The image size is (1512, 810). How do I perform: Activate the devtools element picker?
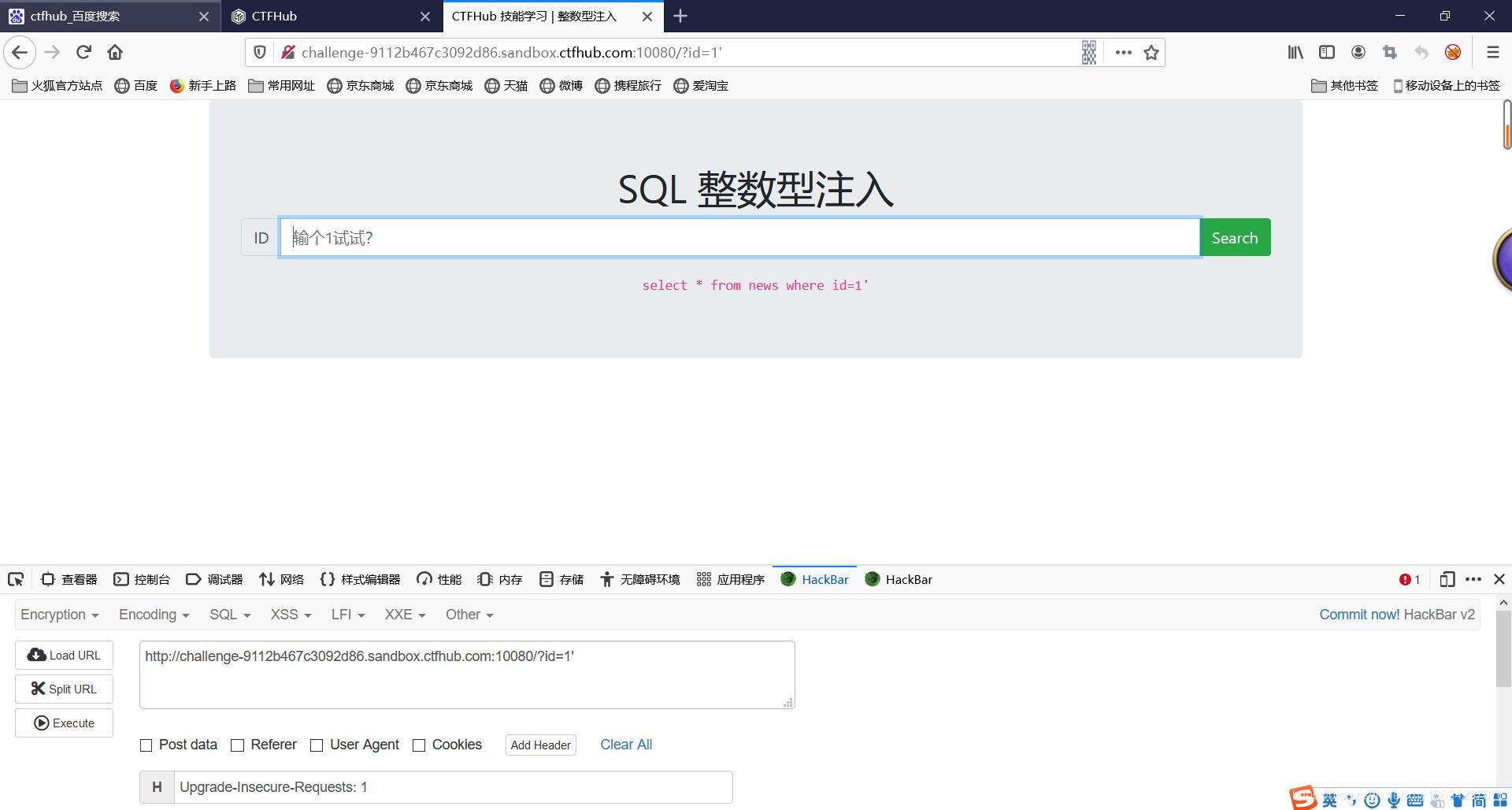click(16, 580)
